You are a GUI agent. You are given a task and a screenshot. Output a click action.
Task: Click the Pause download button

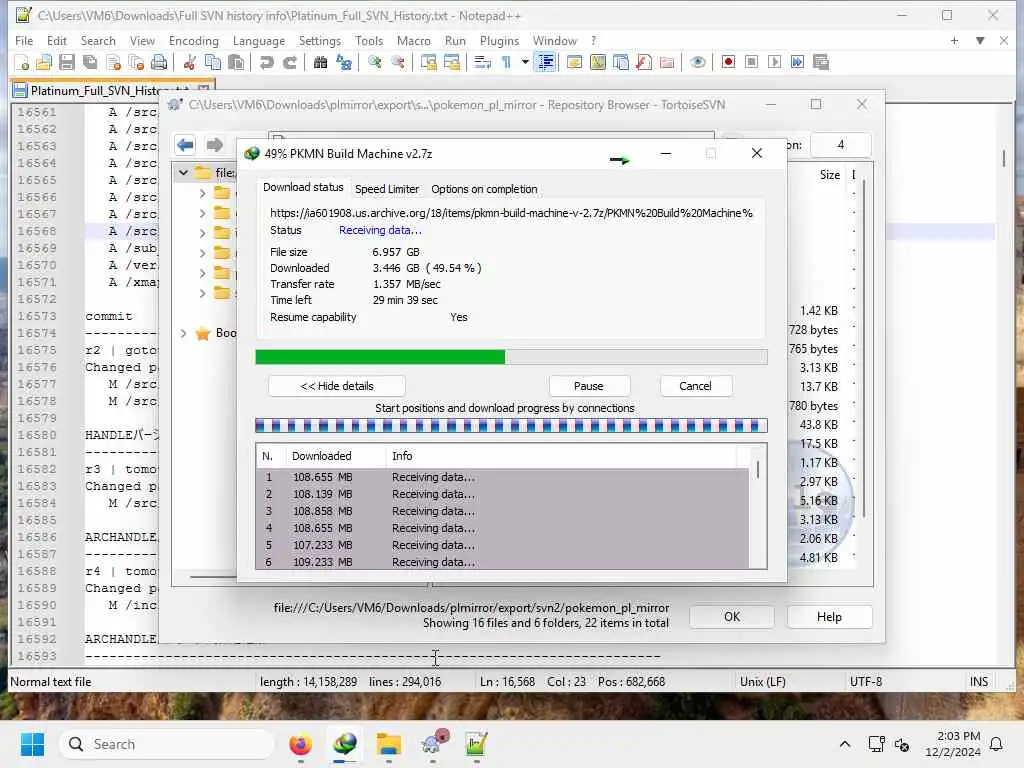588,386
